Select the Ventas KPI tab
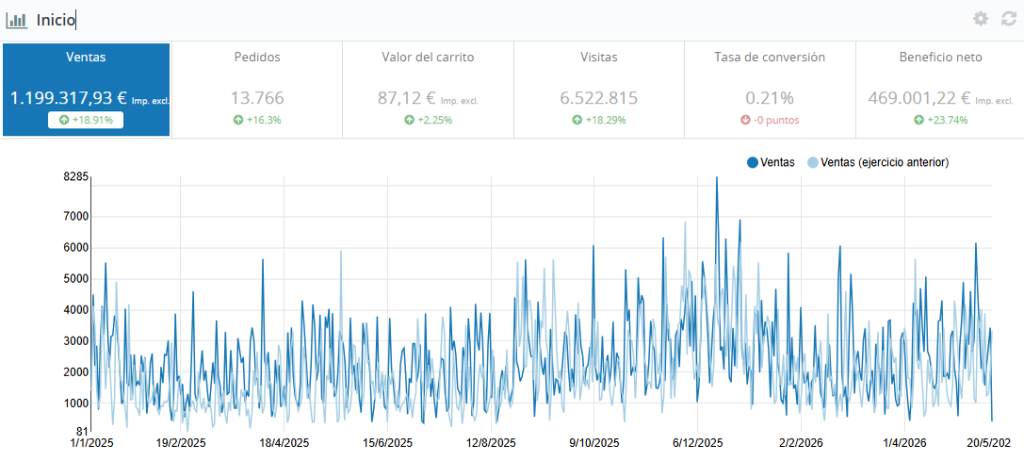This screenshot has height=462, width=1024. point(86,90)
